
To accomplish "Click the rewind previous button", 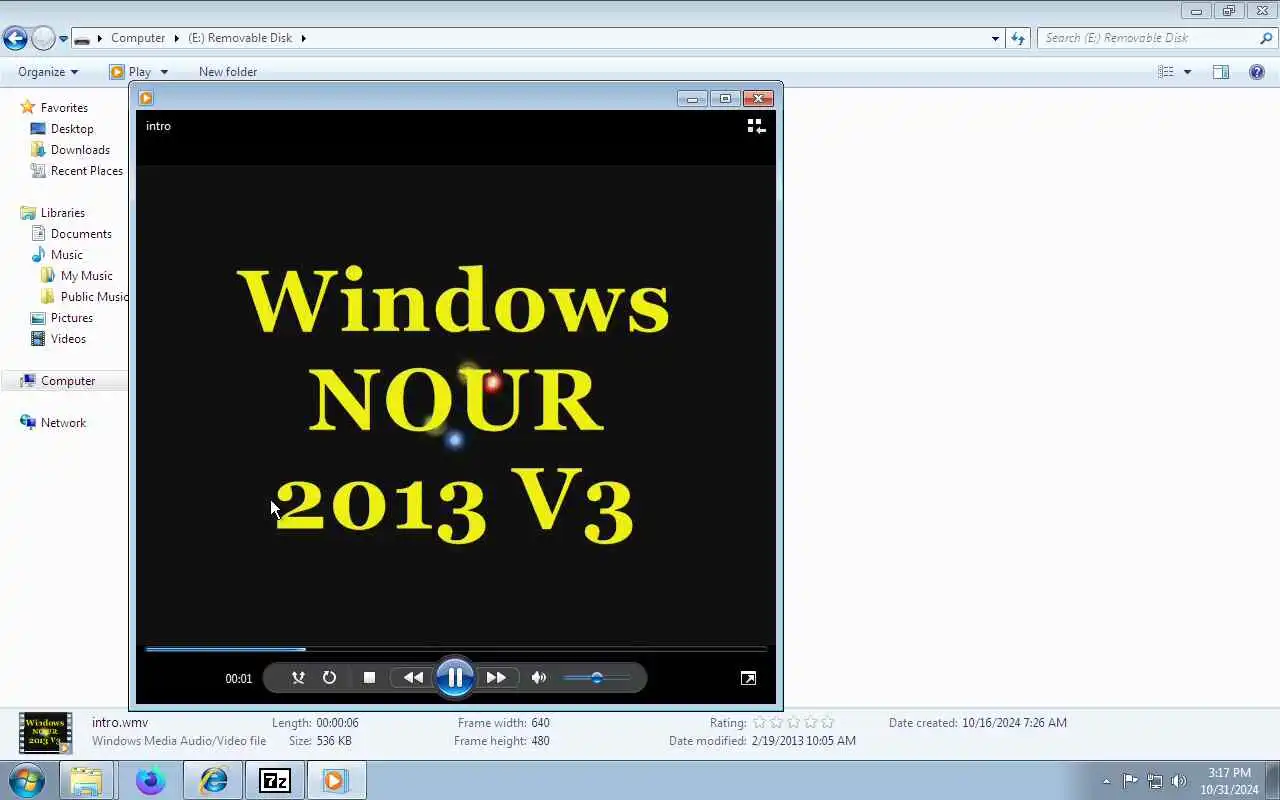I will click(413, 678).
